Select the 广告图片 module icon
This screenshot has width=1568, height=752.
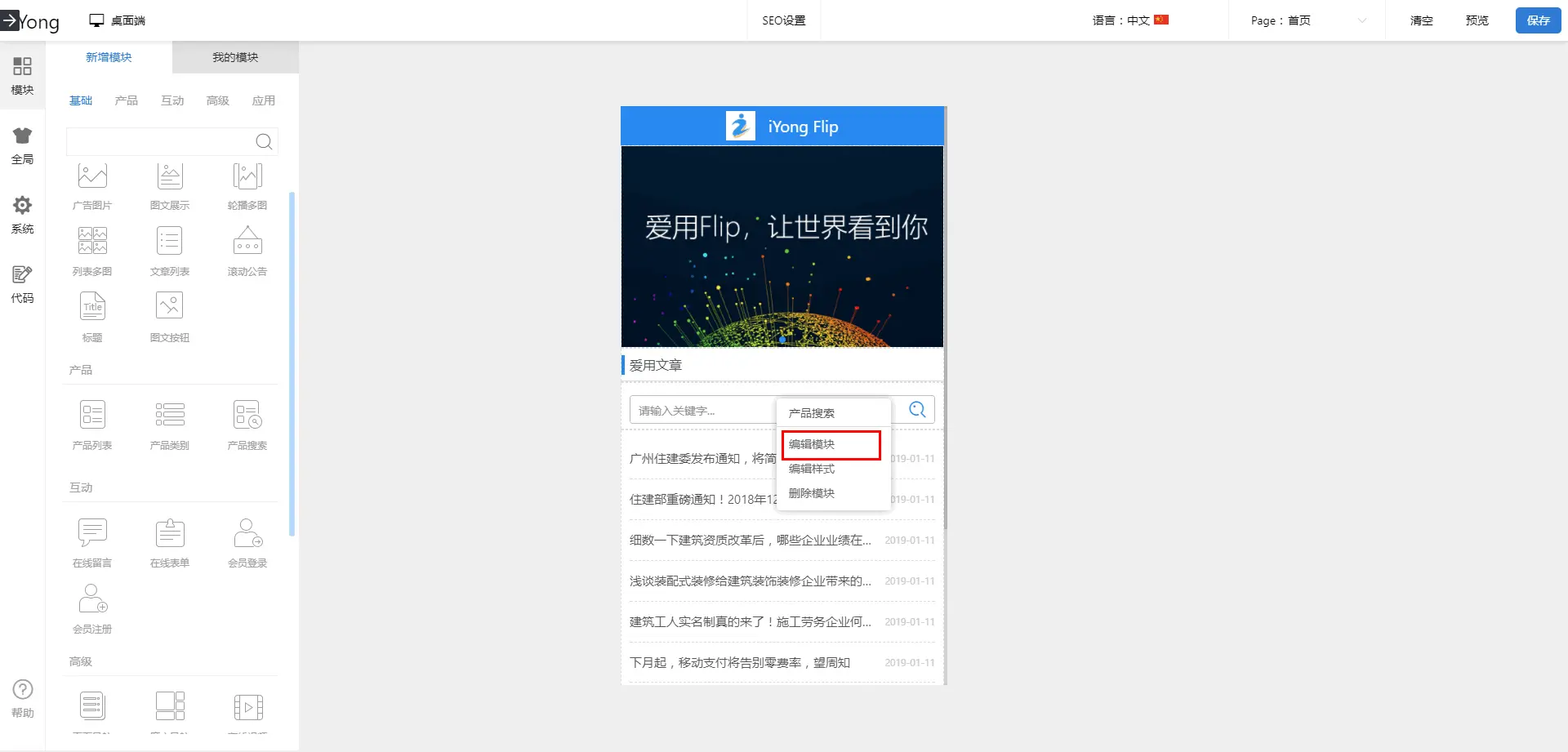coord(92,176)
